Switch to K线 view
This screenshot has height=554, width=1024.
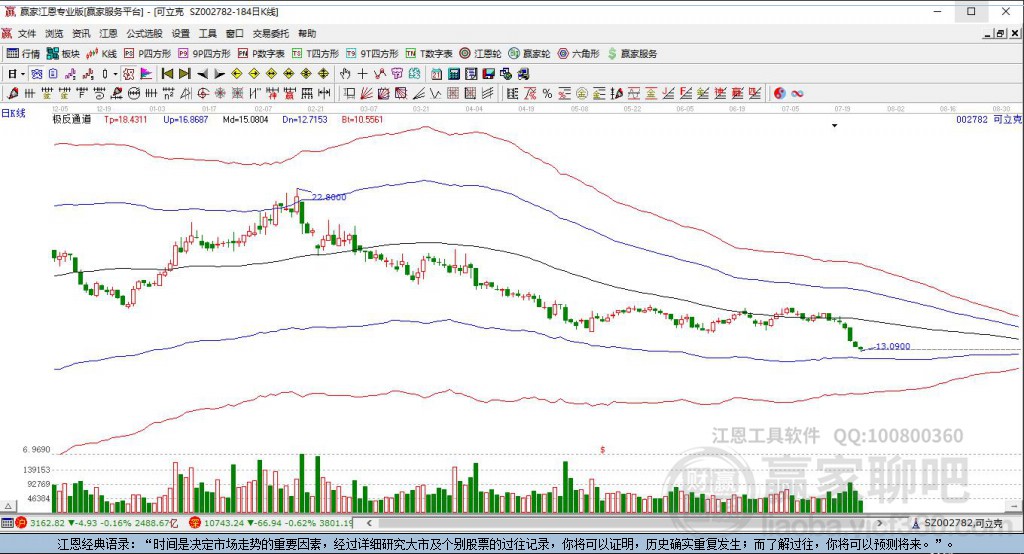(x=102, y=54)
